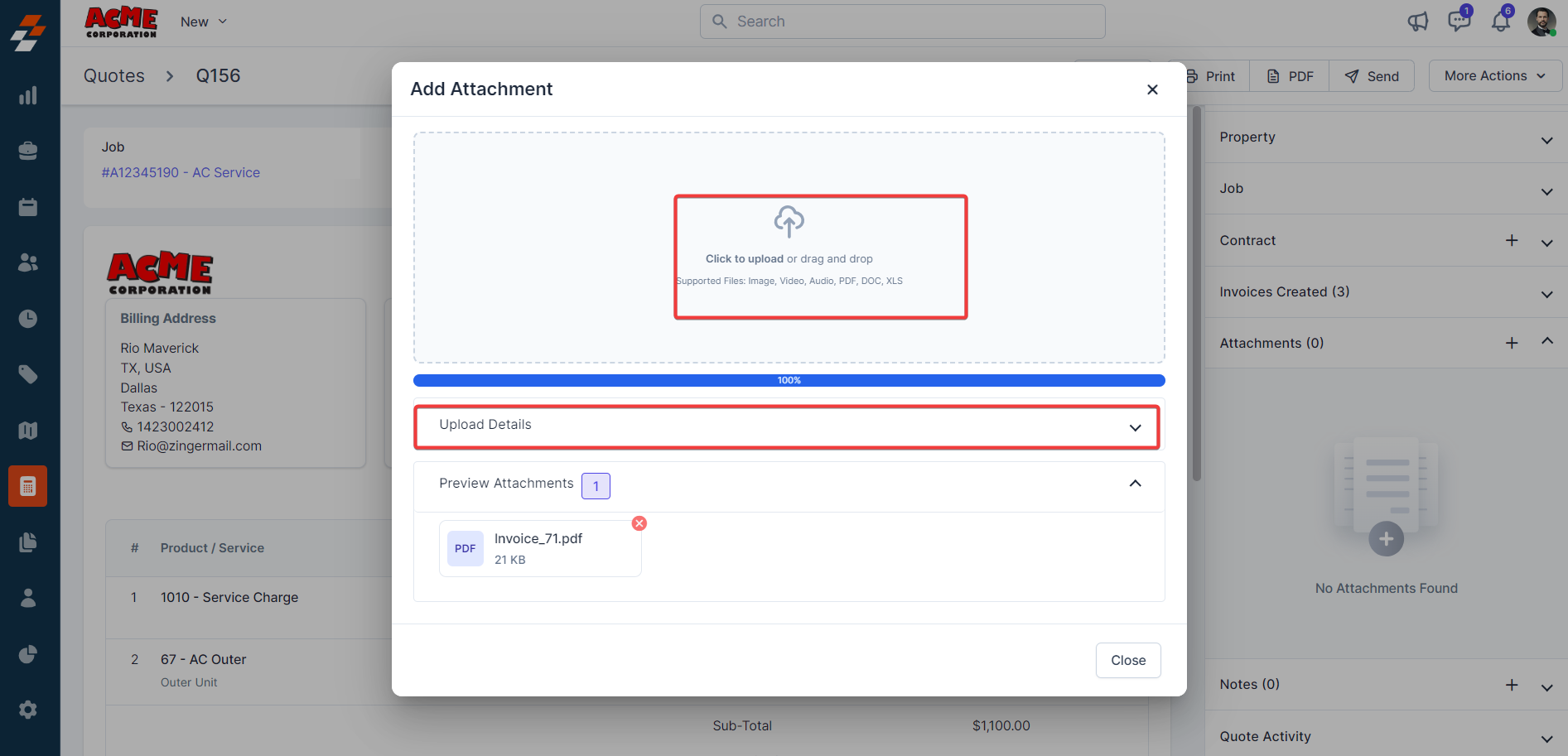Open the price tag sidebar icon
The width and height of the screenshot is (1568, 756).
(28, 374)
